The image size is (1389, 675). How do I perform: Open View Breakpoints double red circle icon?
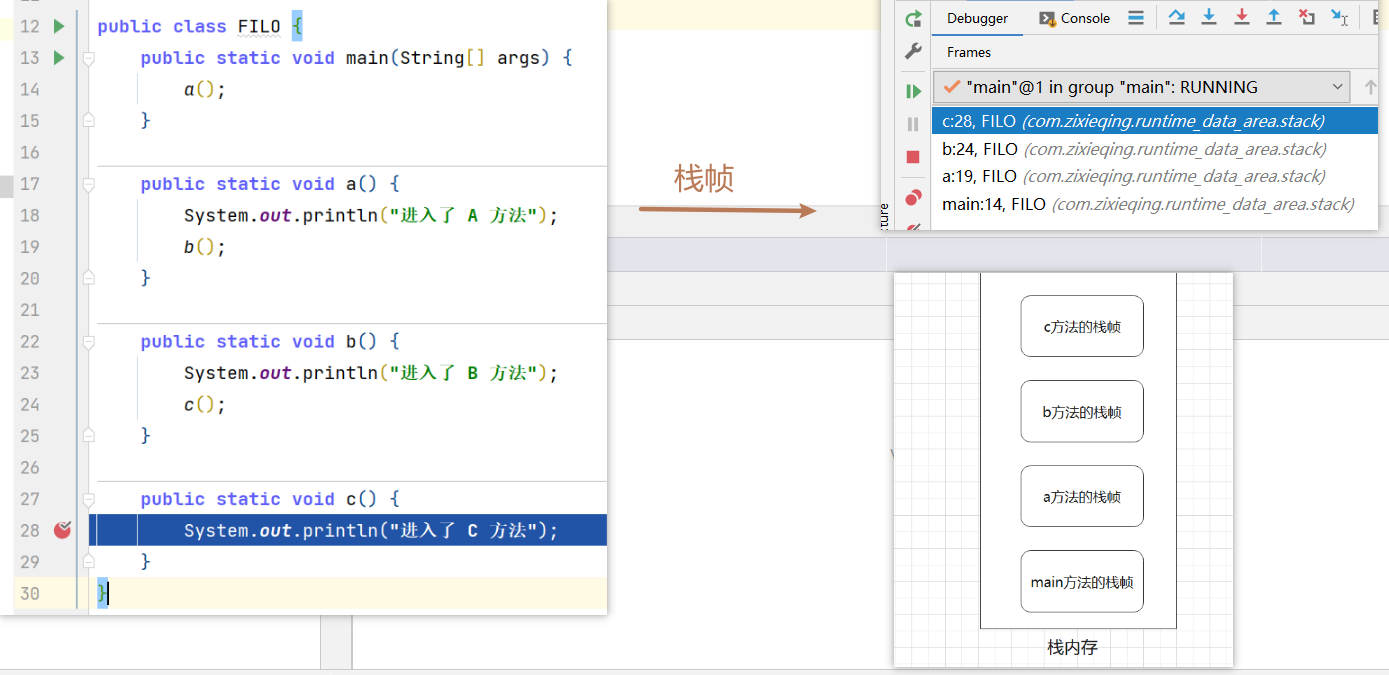(913, 197)
